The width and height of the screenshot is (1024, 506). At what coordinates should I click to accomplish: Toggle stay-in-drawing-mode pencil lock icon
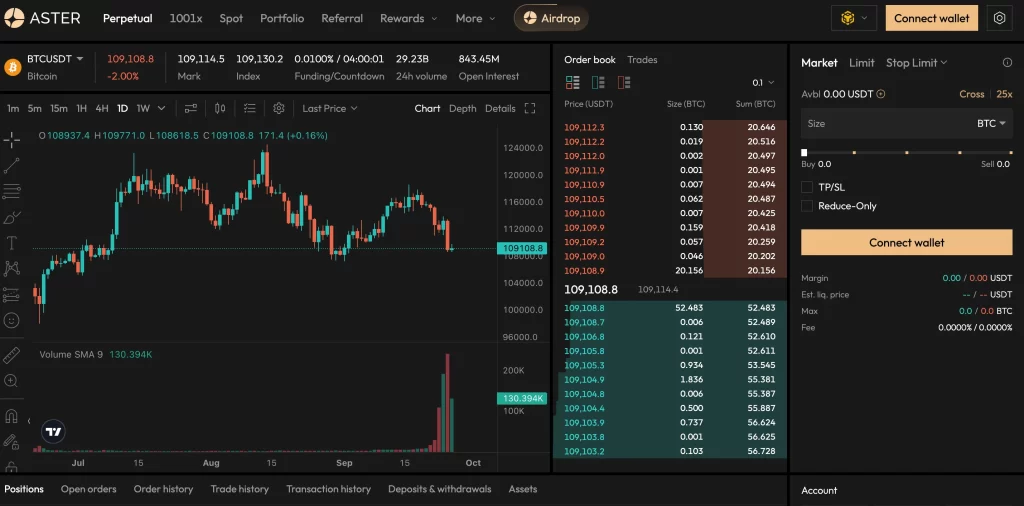pos(11,442)
